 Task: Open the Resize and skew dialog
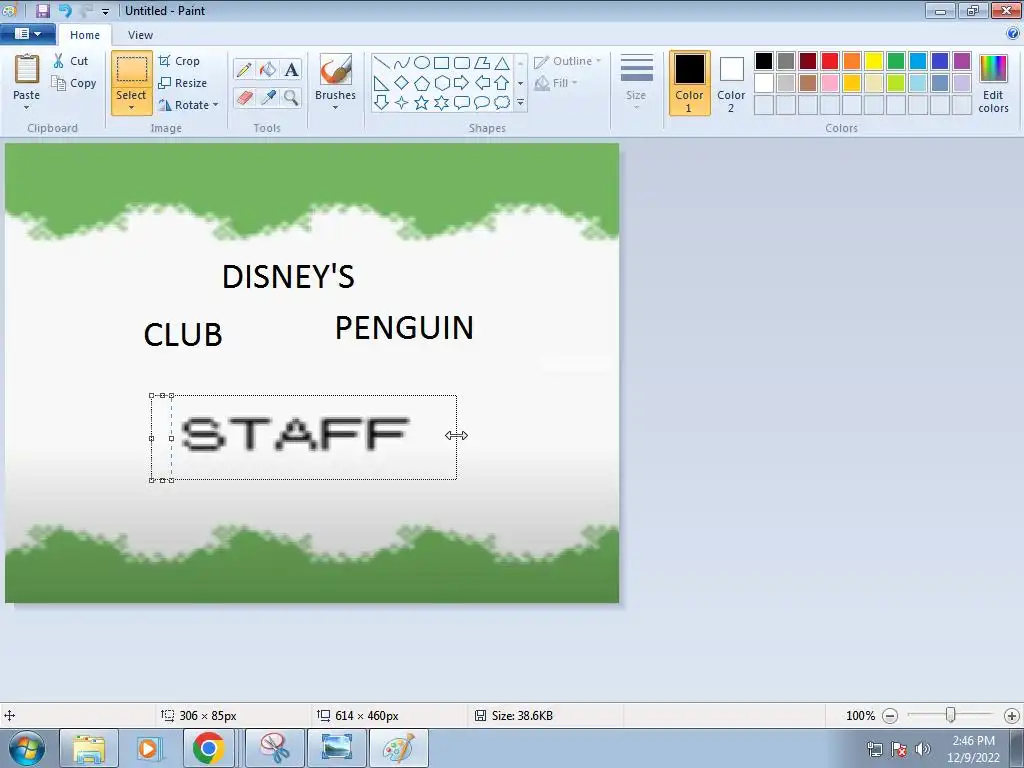183,83
